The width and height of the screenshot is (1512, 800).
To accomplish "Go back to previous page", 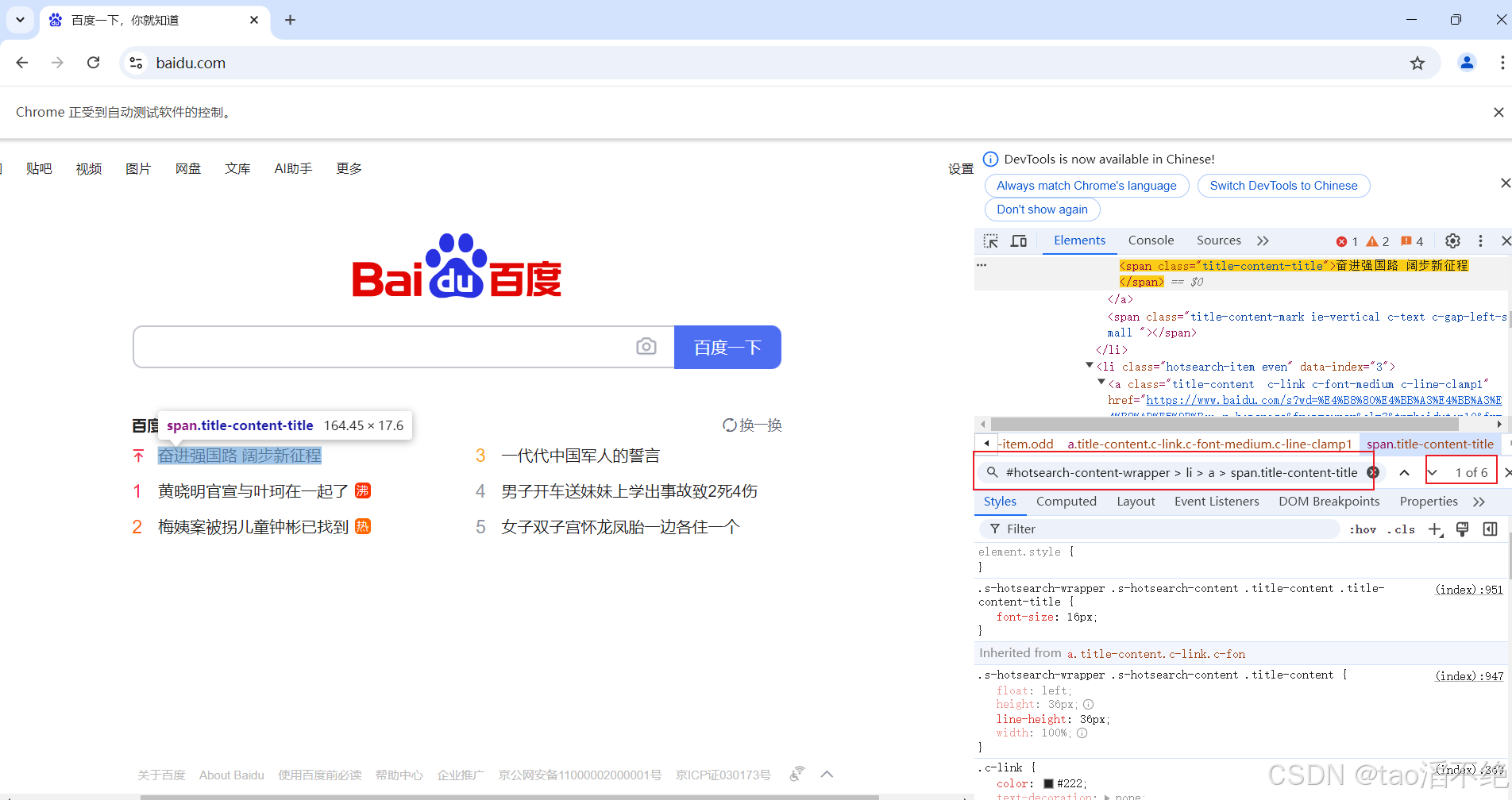I will tap(22, 63).
